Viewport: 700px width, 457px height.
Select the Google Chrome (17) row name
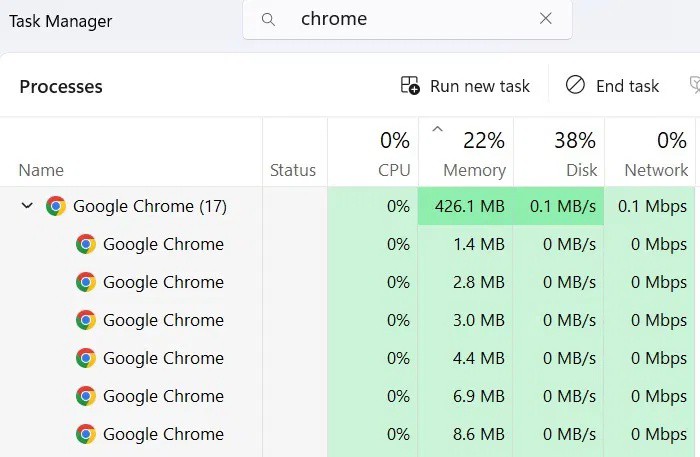[150, 206]
